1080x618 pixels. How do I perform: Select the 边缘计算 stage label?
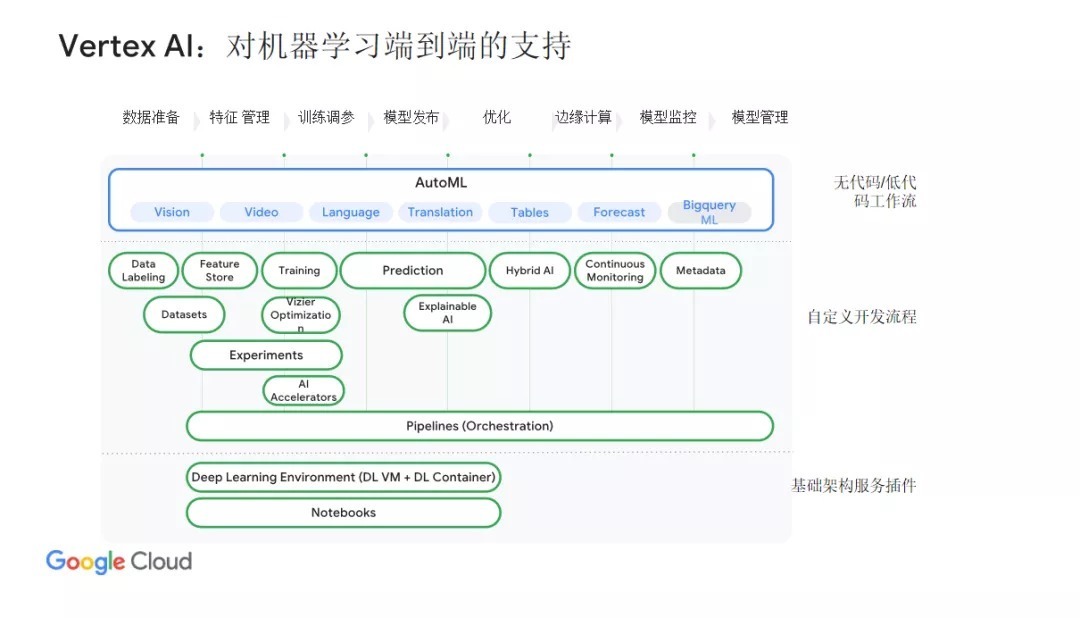pyautogui.click(x=583, y=117)
